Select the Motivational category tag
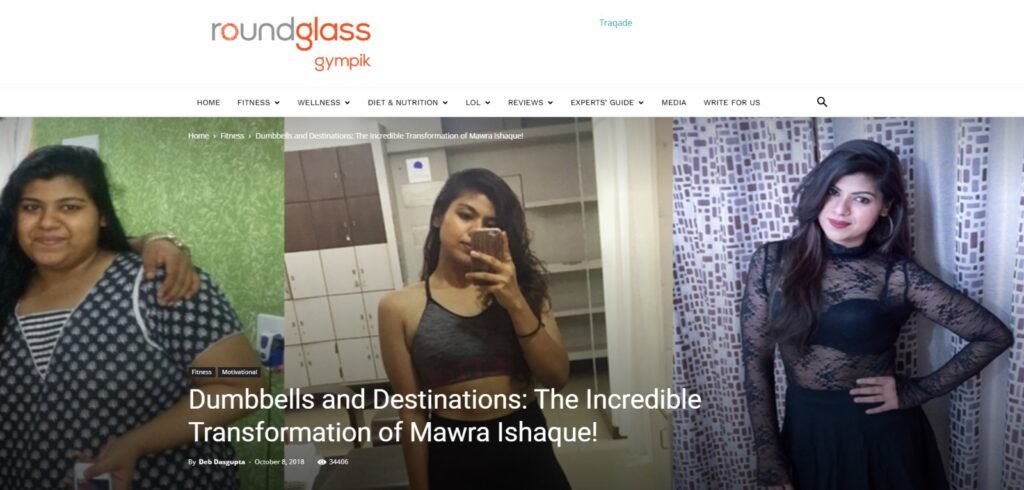Image resolution: width=1024 pixels, height=490 pixels. (239, 372)
